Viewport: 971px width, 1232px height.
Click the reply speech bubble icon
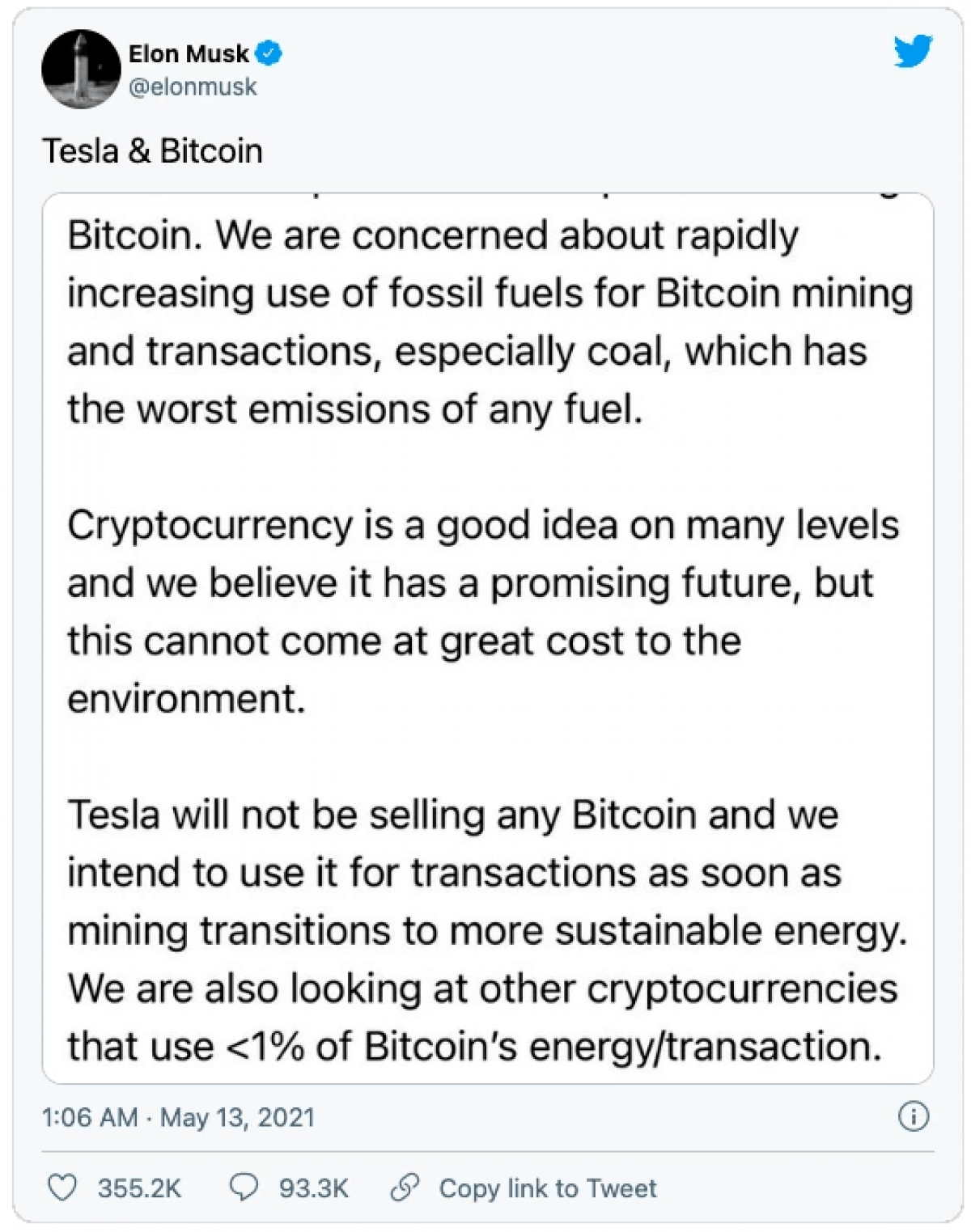(x=244, y=1188)
